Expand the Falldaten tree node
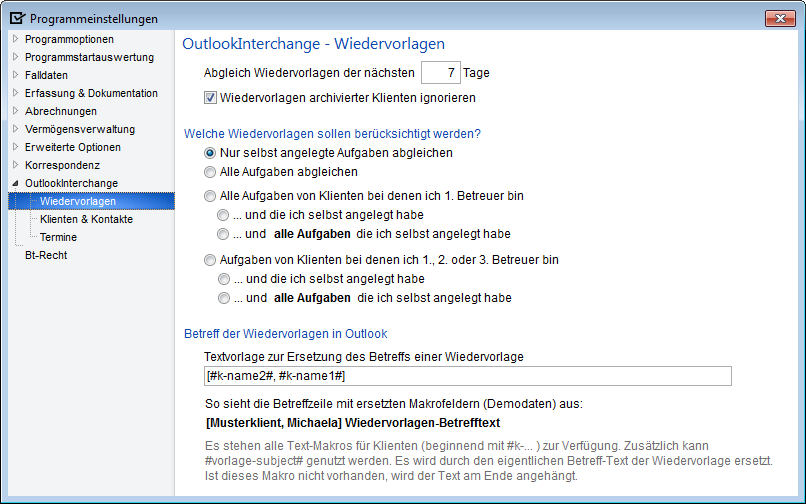This screenshot has width=806, height=504. coord(15,75)
